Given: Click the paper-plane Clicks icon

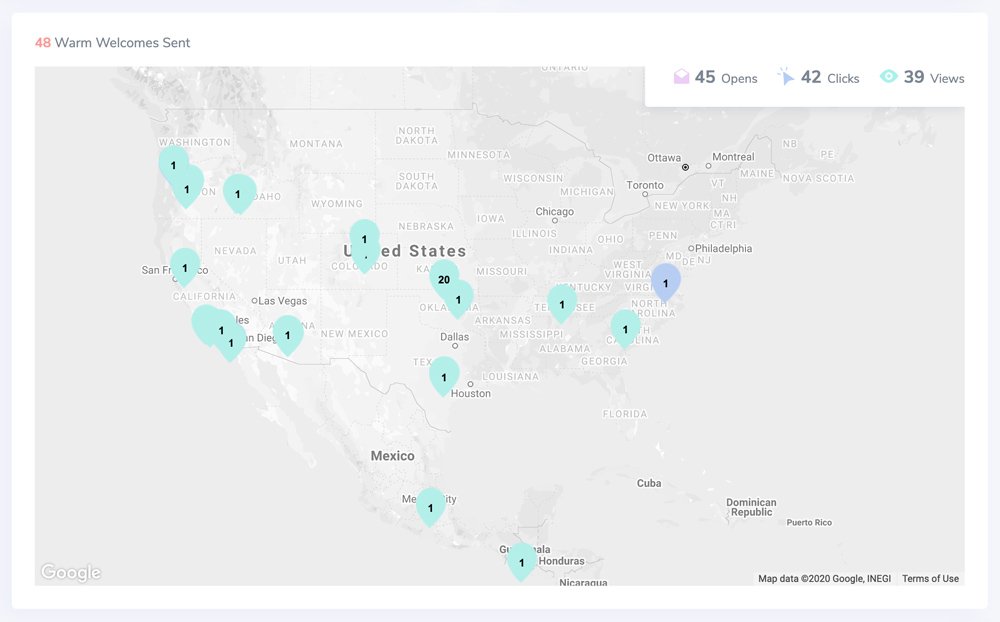Looking at the screenshot, I should coord(789,76).
